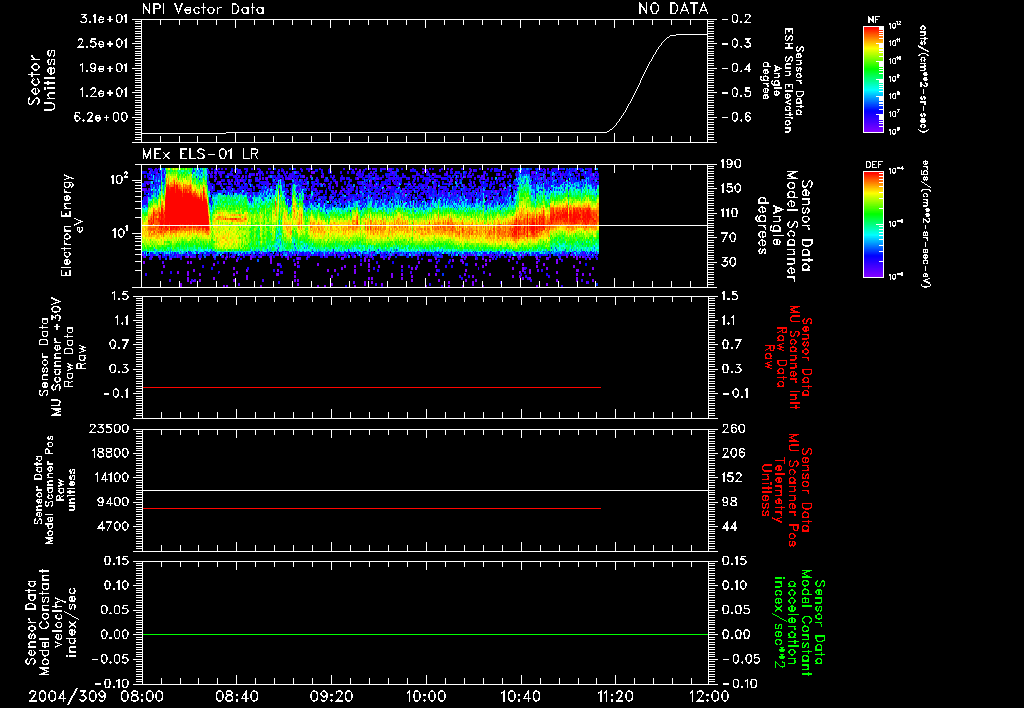Click the '08:00' time axis label

tap(143, 696)
